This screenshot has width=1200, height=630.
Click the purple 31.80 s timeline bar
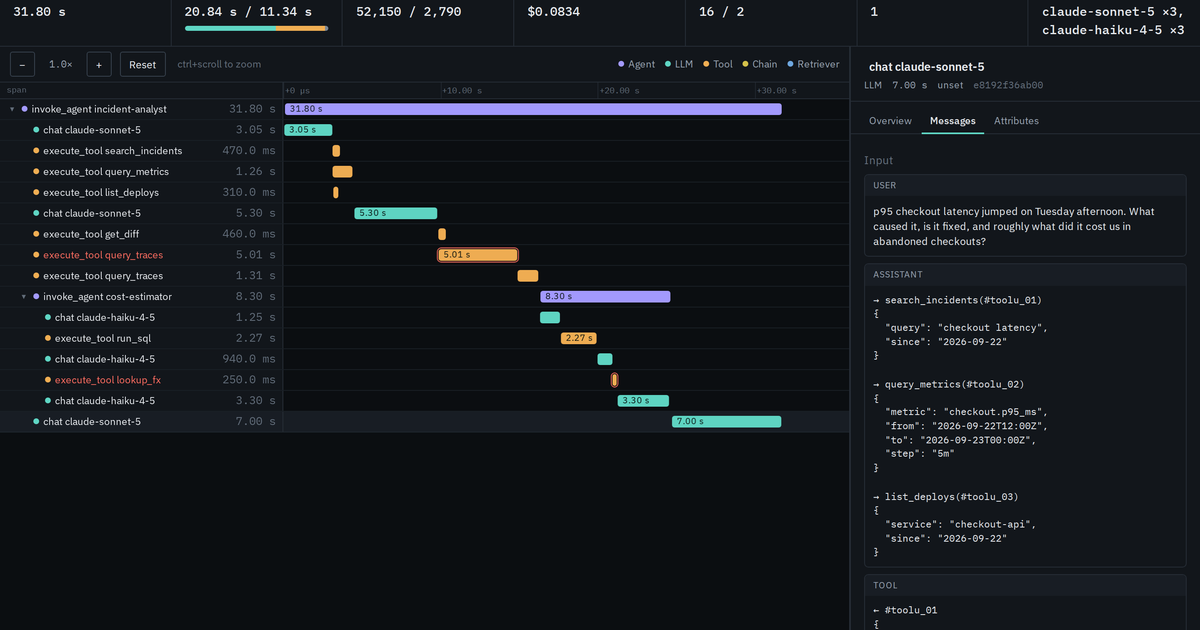click(533, 109)
